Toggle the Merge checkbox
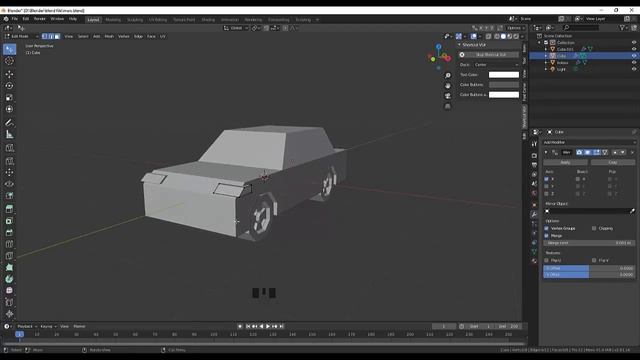Viewport: 640px width, 360px height. [547, 236]
